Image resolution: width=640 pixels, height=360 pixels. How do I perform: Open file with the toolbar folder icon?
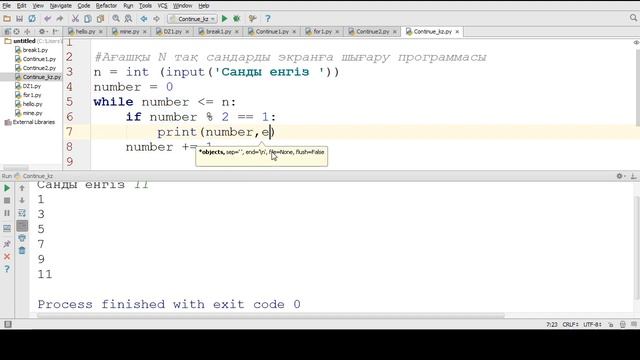click(x=7, y=19)
